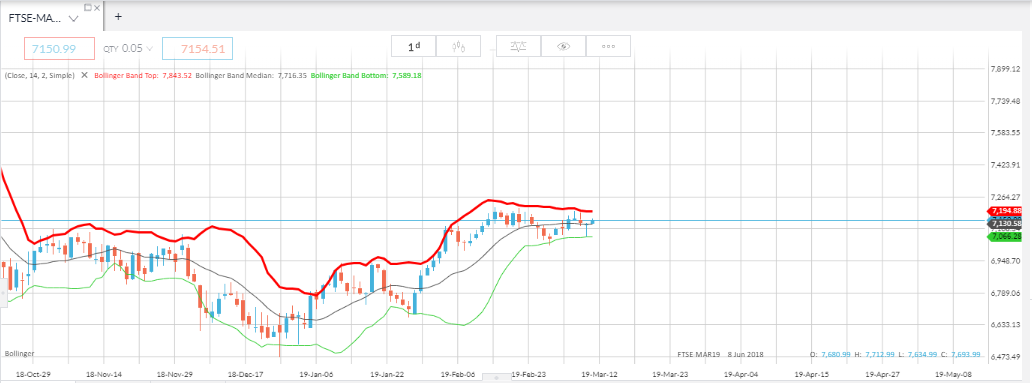Add a new chart tab with plus

118,16
